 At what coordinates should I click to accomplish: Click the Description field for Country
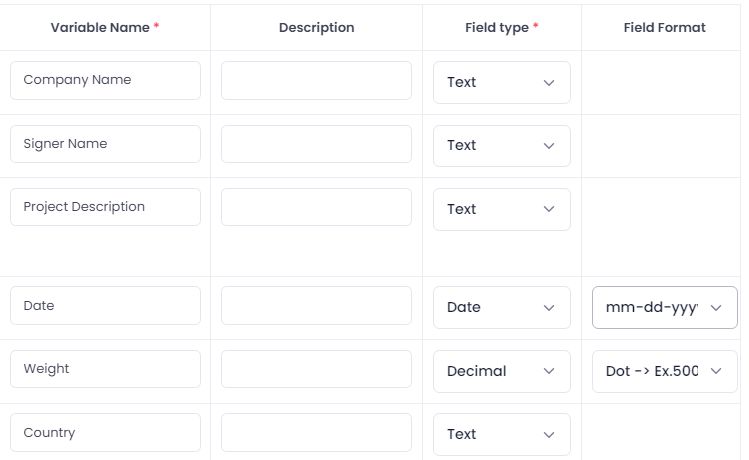click(316, 433)
